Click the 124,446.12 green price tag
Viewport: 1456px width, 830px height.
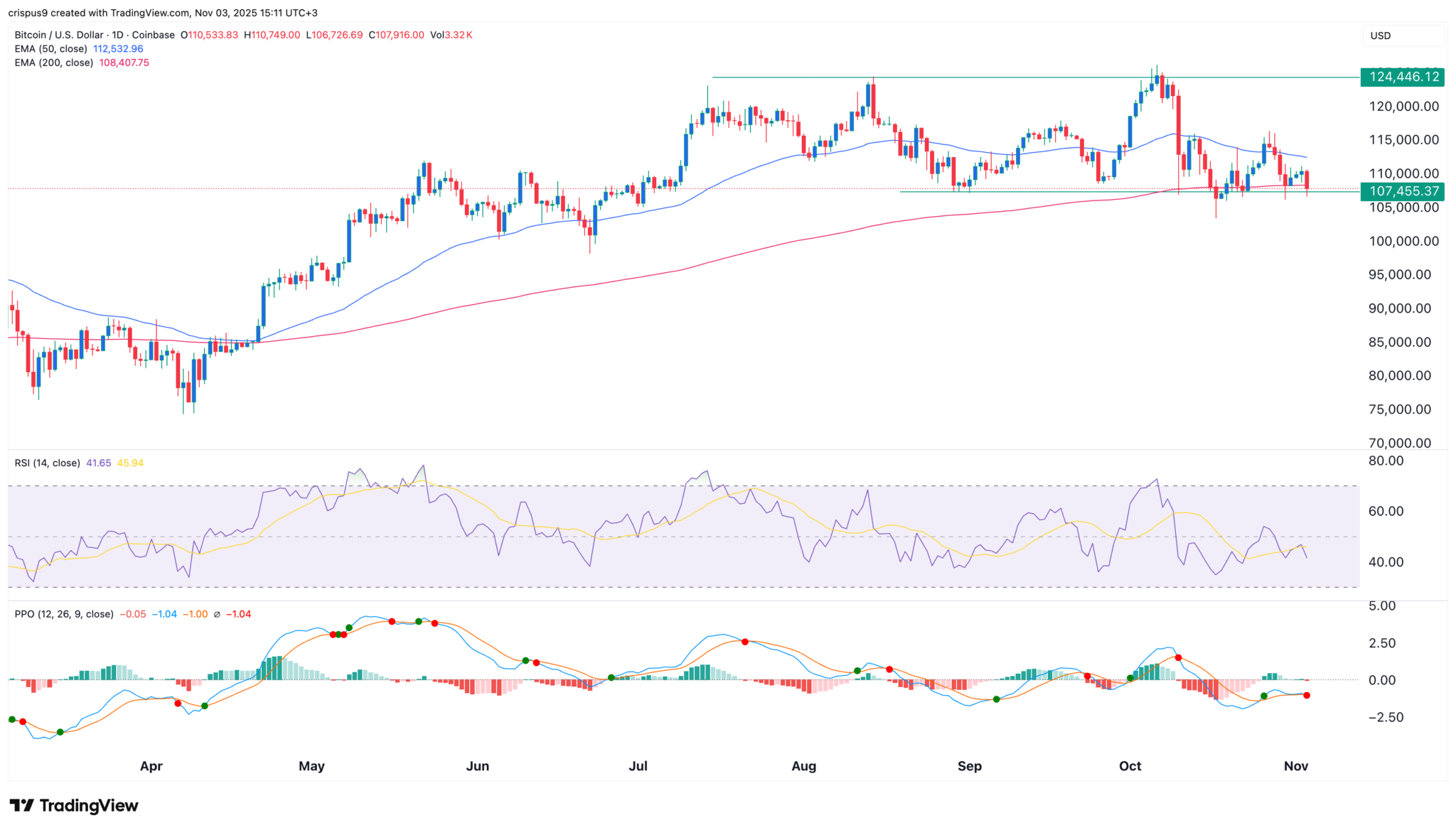point(1402,77)
